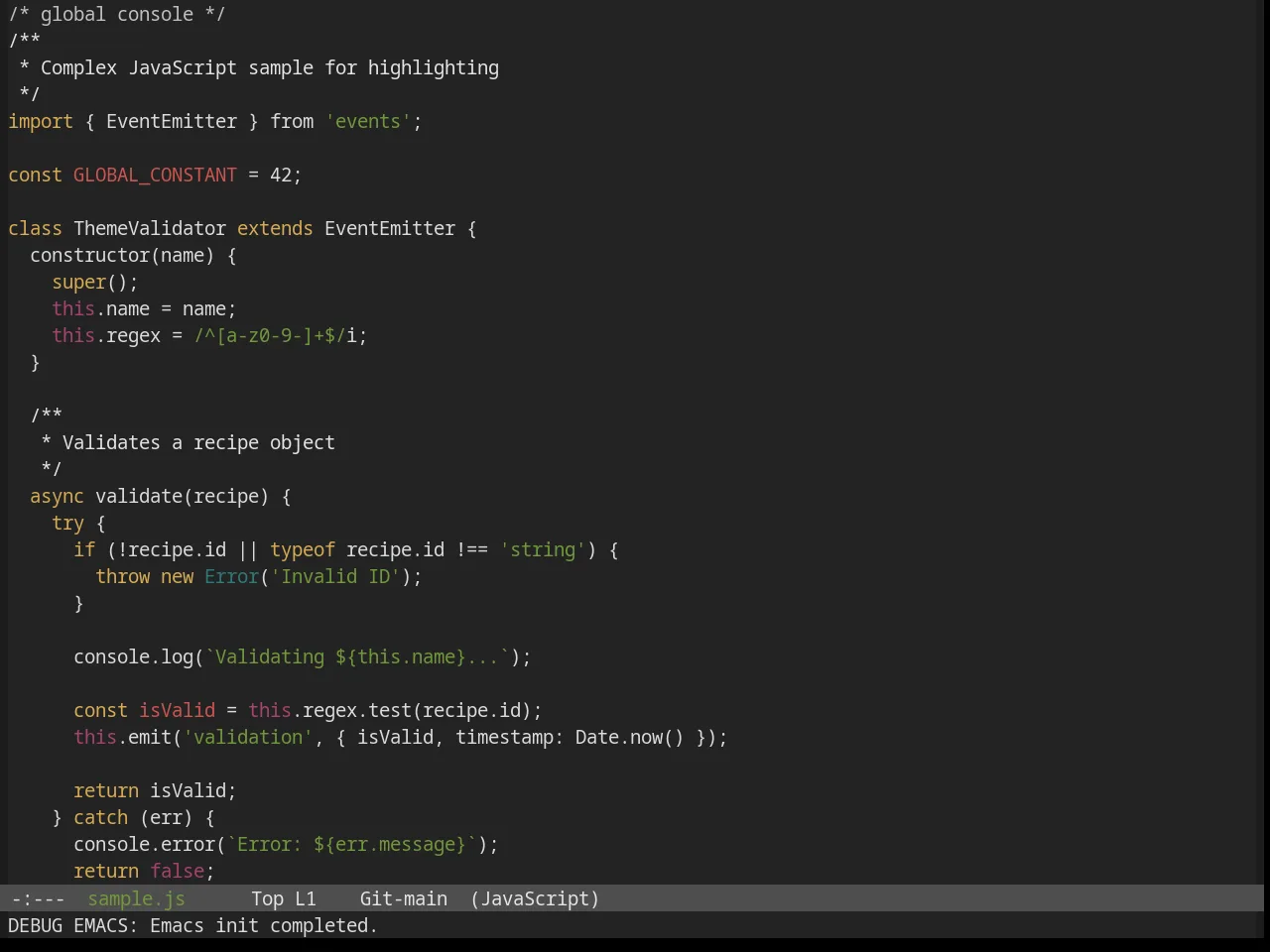Click 'Validates a recipe object' comment
This screenshot has width=1270, height=952.
198,443
